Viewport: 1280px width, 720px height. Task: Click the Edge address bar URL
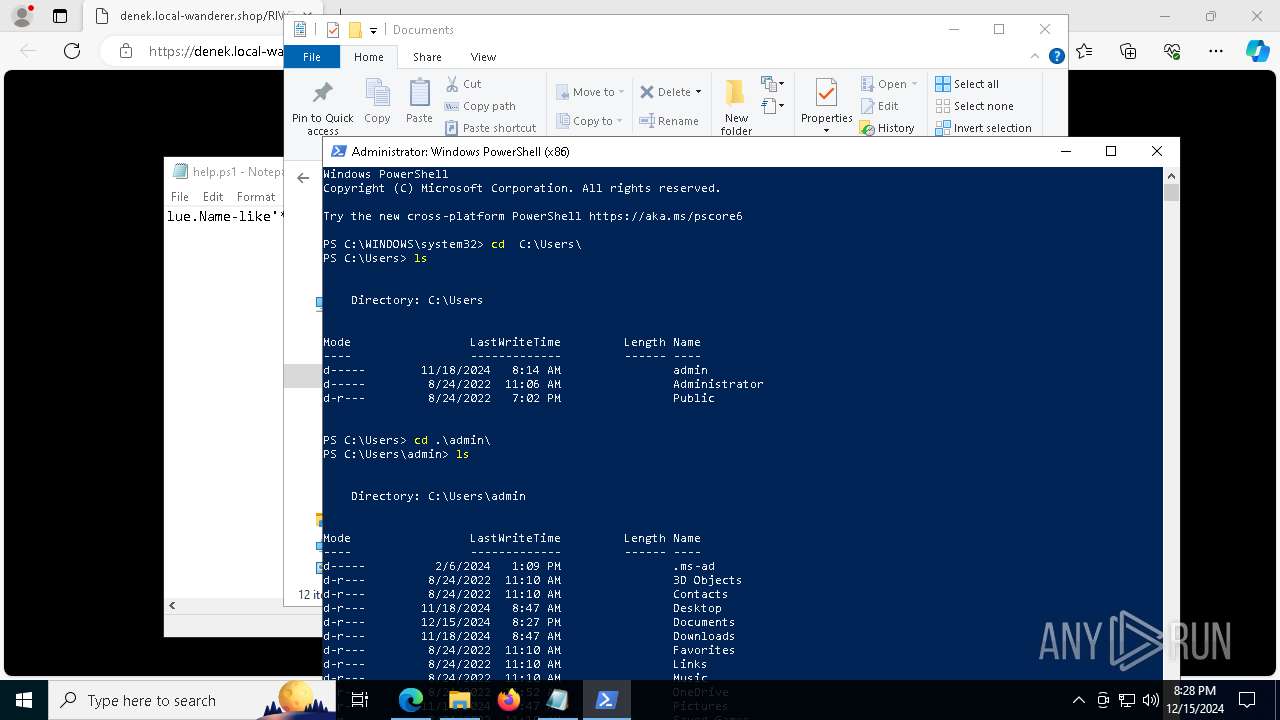(x=216, y=51)
